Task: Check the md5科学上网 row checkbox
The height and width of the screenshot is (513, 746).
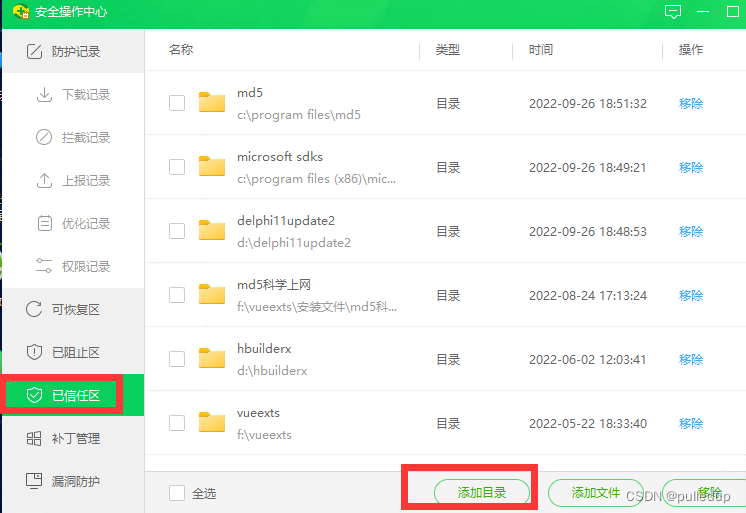Action: [x=177, y=295]
